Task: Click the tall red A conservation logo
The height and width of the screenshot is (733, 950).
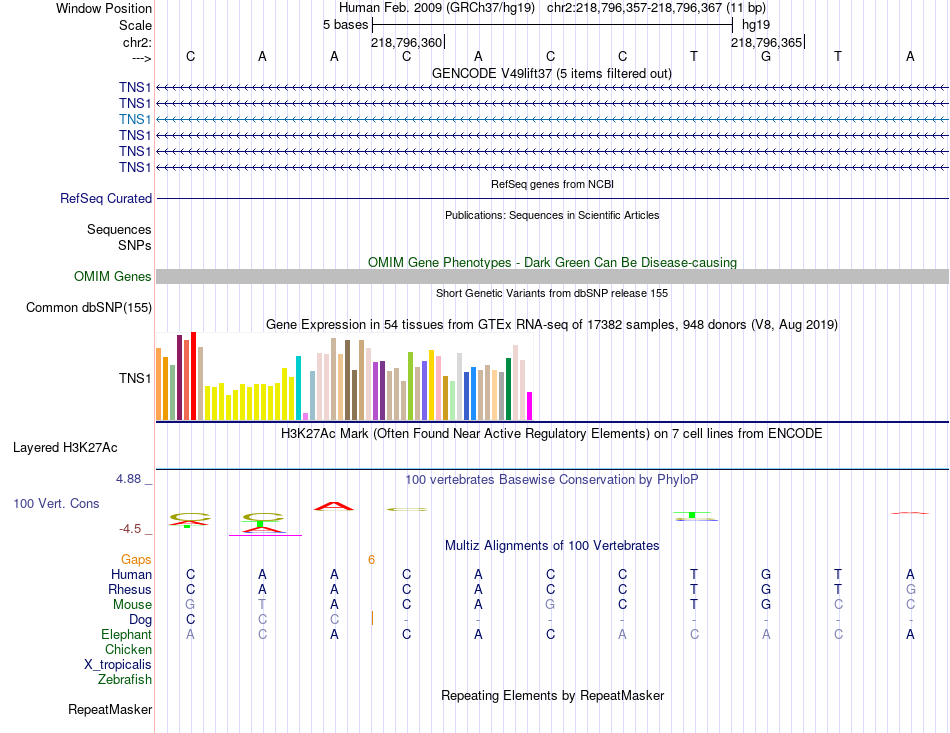Action: point(333,506)
